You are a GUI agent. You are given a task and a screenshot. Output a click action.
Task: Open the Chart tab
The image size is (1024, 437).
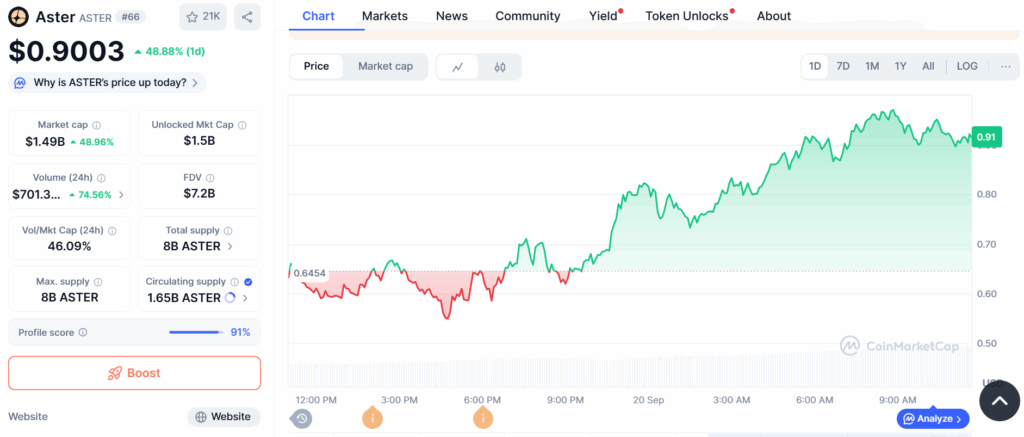point(318,16)
